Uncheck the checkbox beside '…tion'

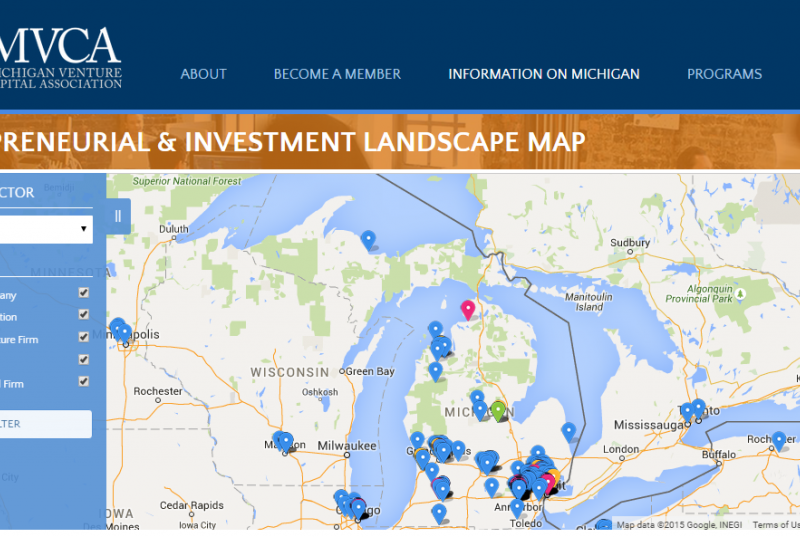[x=84, y=315]
